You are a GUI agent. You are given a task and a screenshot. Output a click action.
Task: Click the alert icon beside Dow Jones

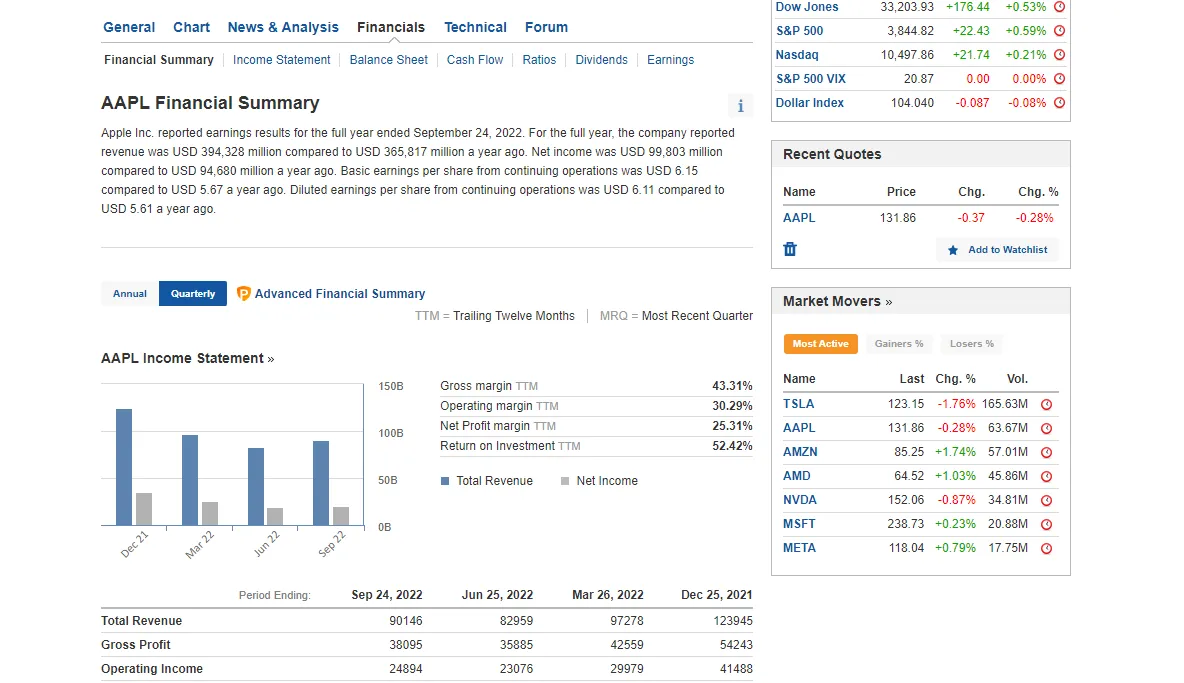tap(1060, 7)
